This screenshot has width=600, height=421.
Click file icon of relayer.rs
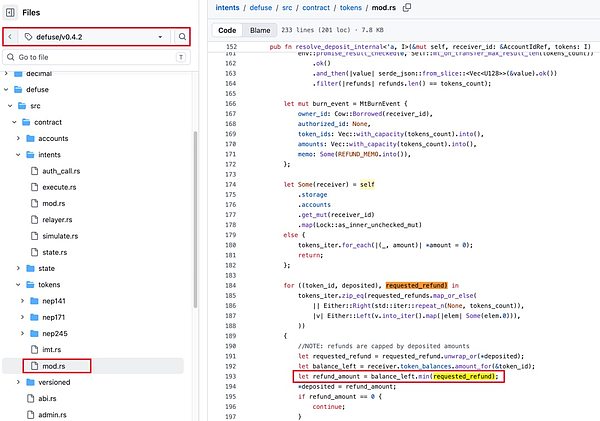coord(34,220)
